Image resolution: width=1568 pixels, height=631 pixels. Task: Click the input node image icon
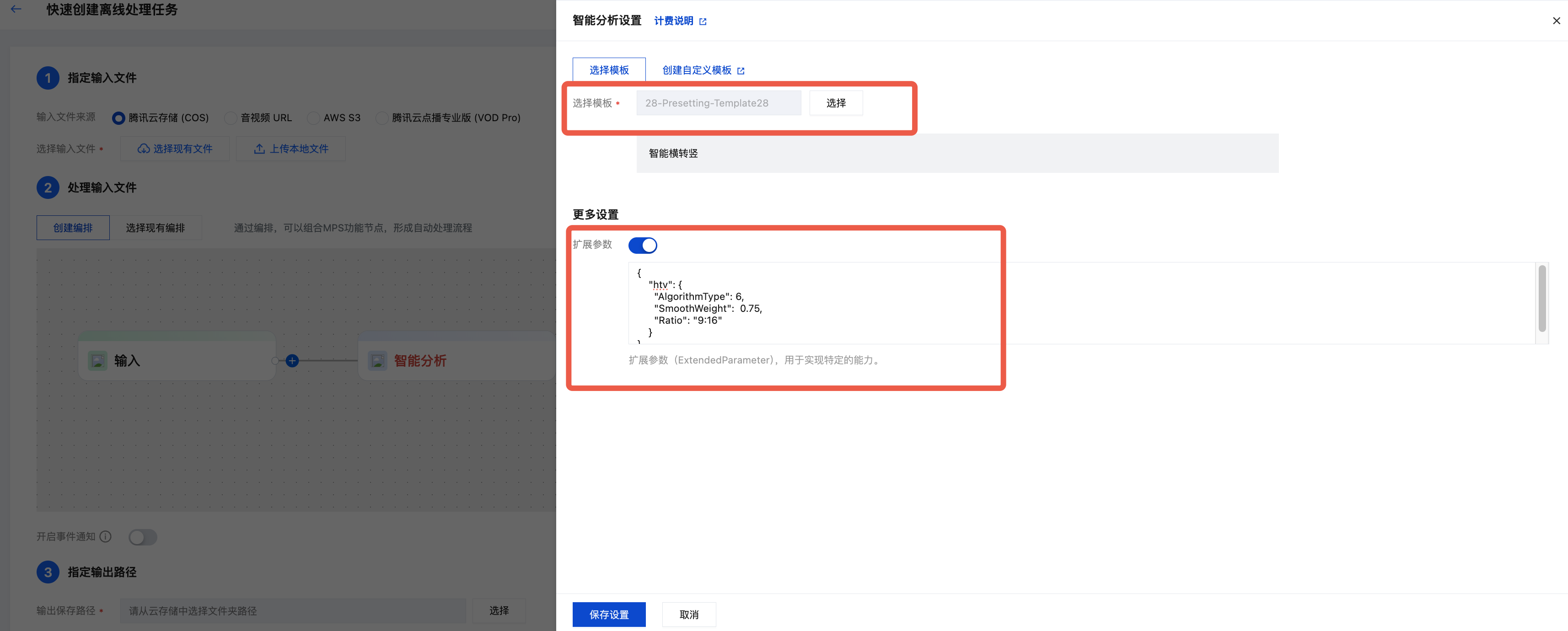(98, 361)
